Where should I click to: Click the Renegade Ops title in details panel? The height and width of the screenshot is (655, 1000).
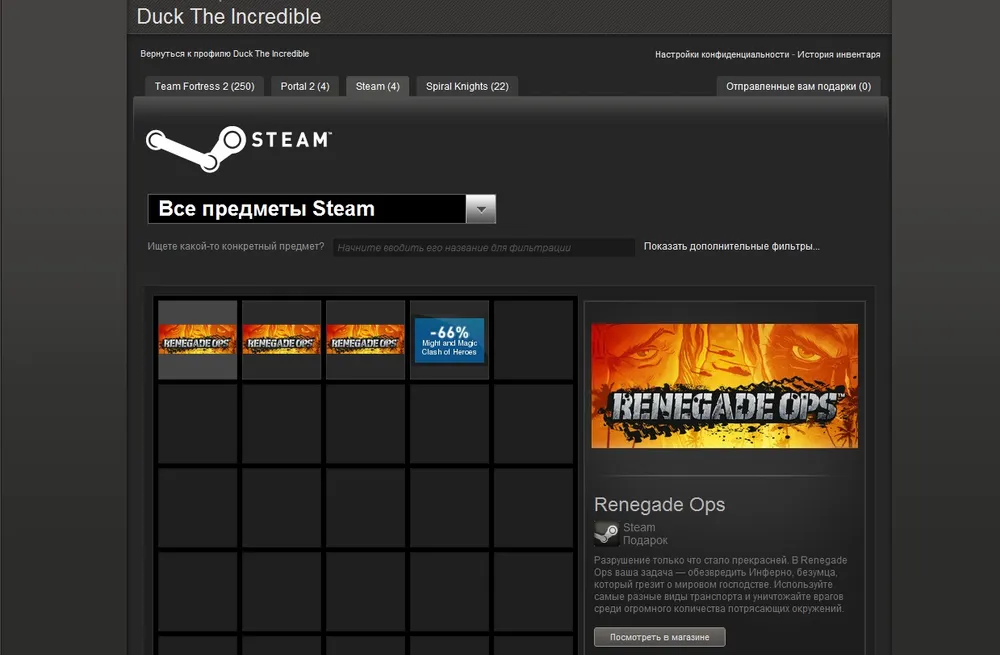pos(659,504)
